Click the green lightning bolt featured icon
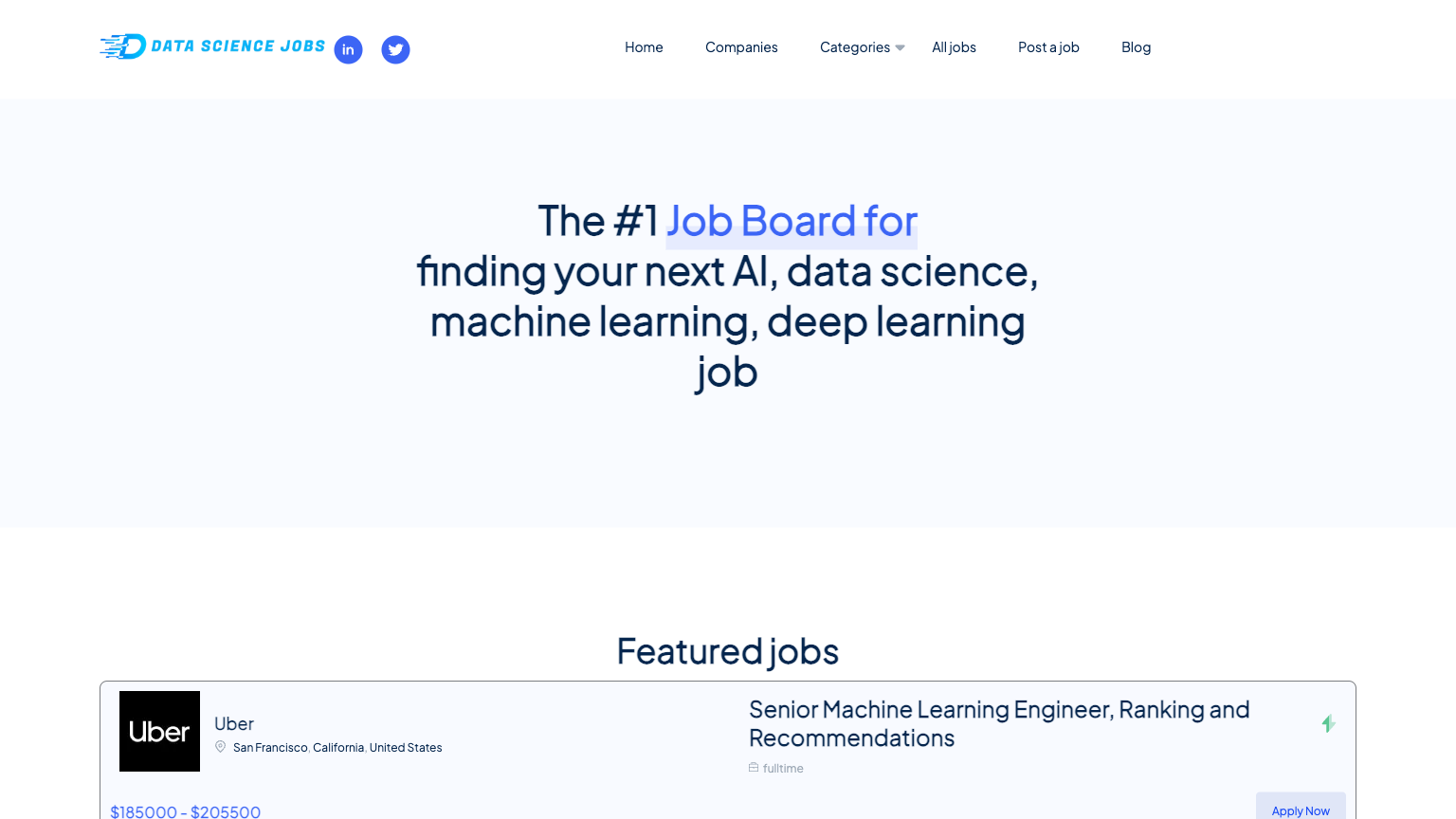The width and height of the screenshot is (1456, 819). 1328,723
